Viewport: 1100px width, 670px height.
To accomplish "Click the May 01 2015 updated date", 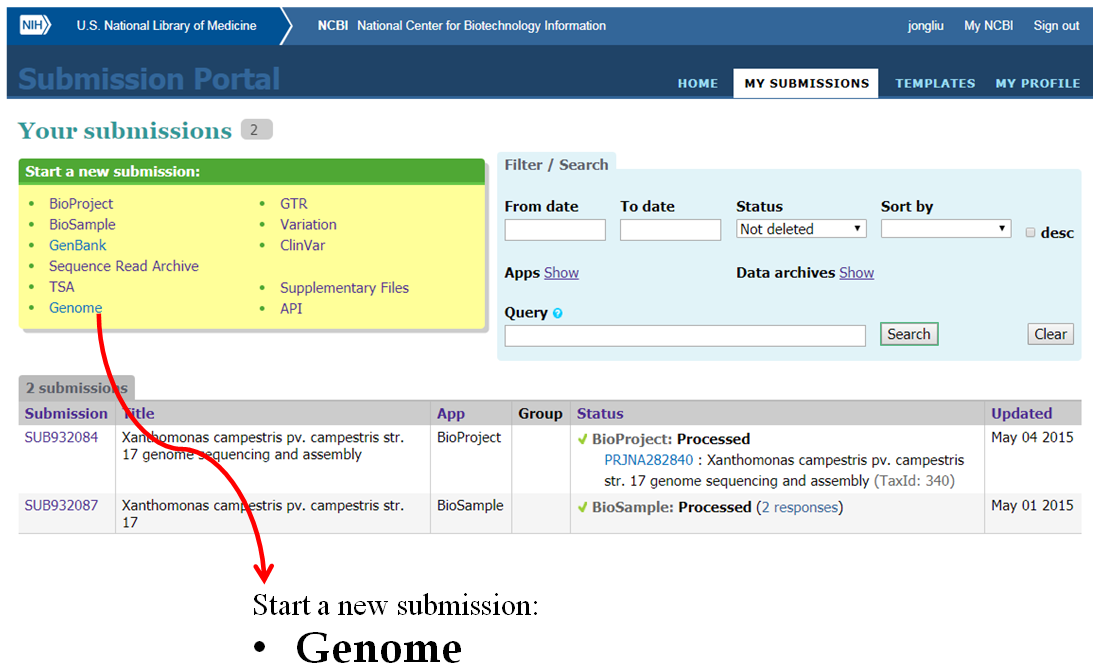I will coord(1032,506).
